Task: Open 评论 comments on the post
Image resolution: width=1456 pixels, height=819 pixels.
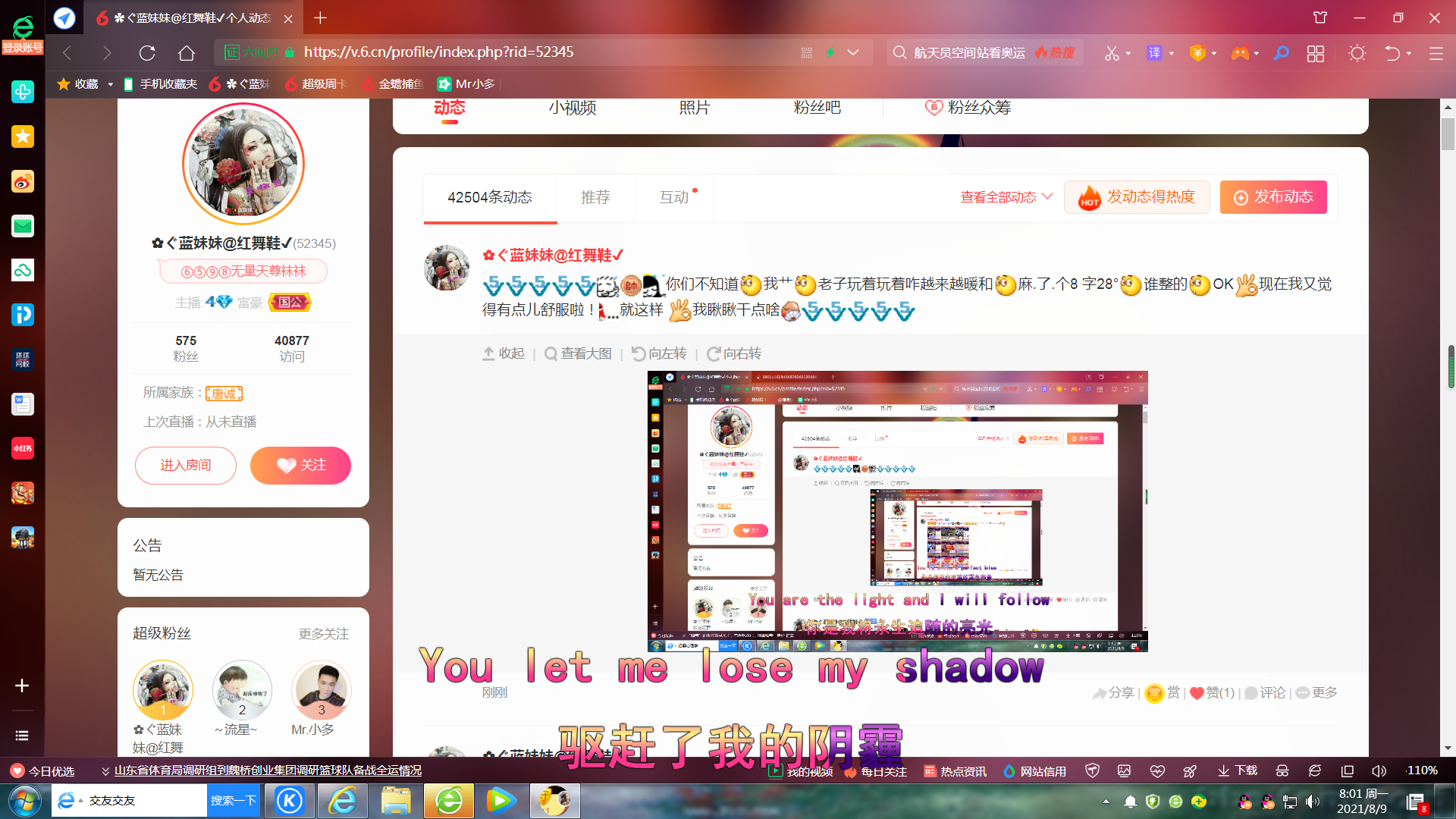Action: (1265, 692)
